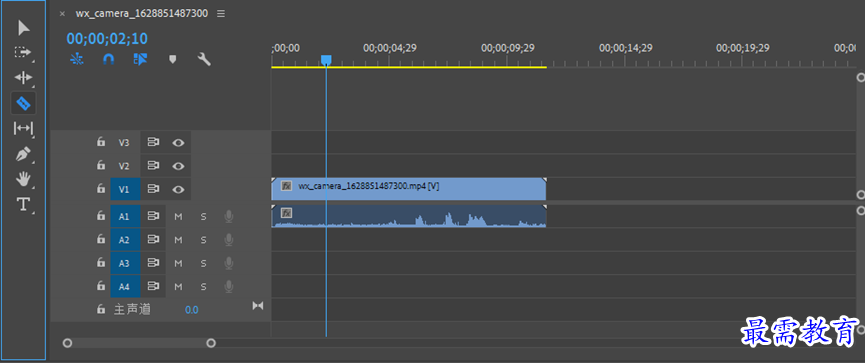Toggle Linked Selection button

(140, 59)
